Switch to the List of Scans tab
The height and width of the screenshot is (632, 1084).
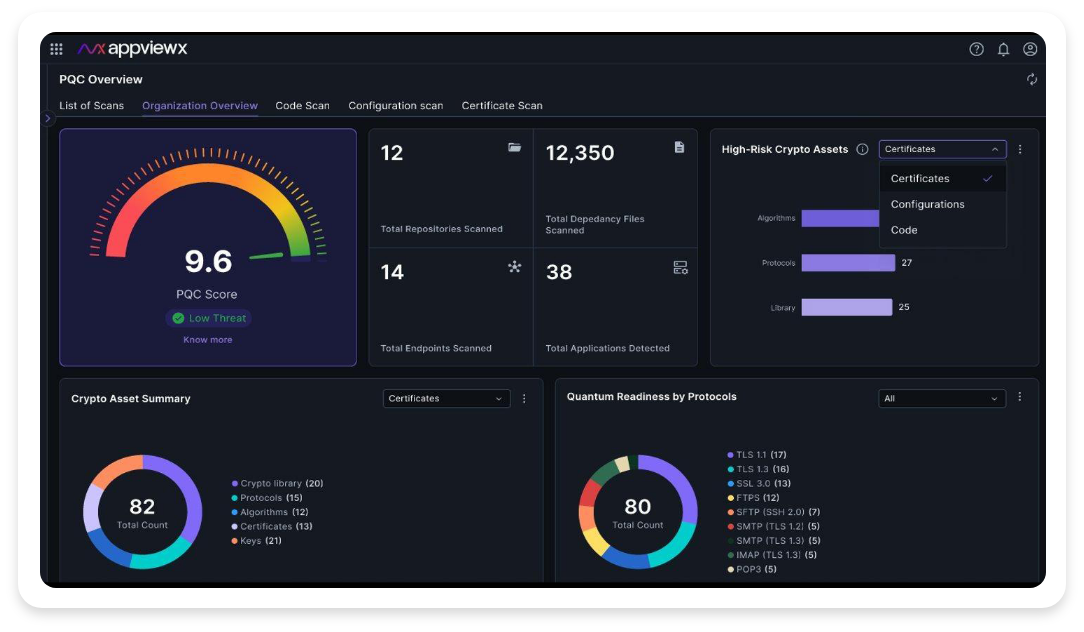[x=92, y=105]
